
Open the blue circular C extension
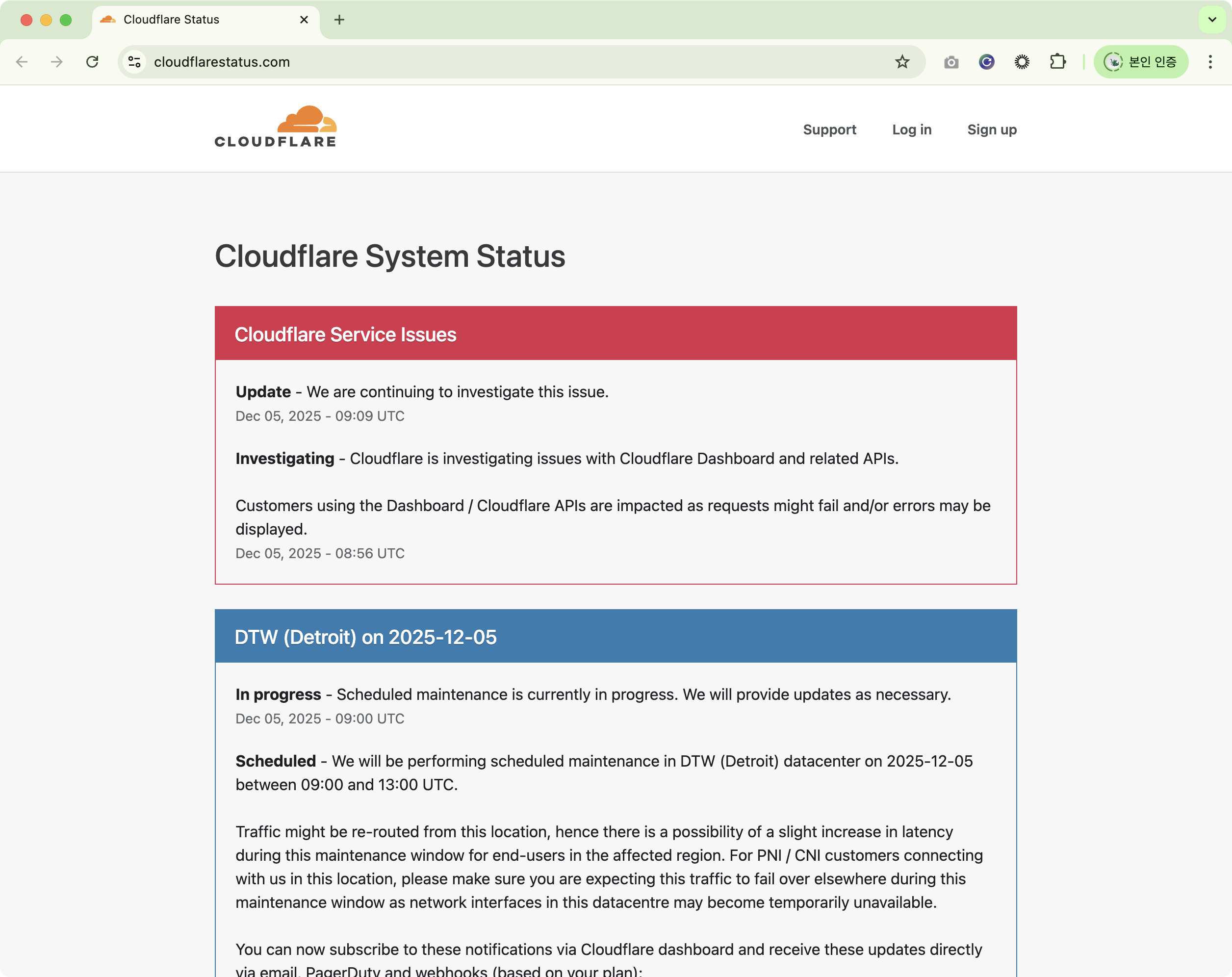(x=986, y=62)
